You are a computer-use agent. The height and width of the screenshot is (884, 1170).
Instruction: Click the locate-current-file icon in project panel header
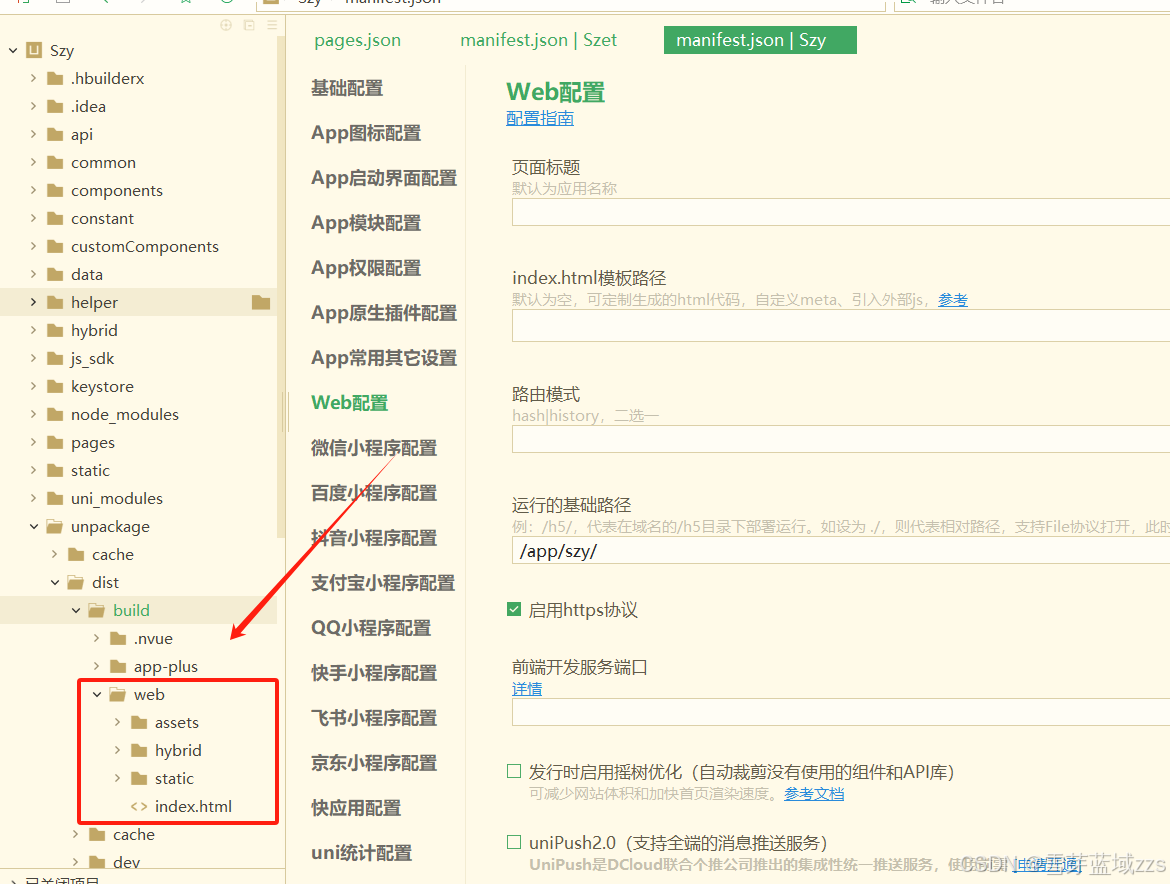tap(225, 25)
